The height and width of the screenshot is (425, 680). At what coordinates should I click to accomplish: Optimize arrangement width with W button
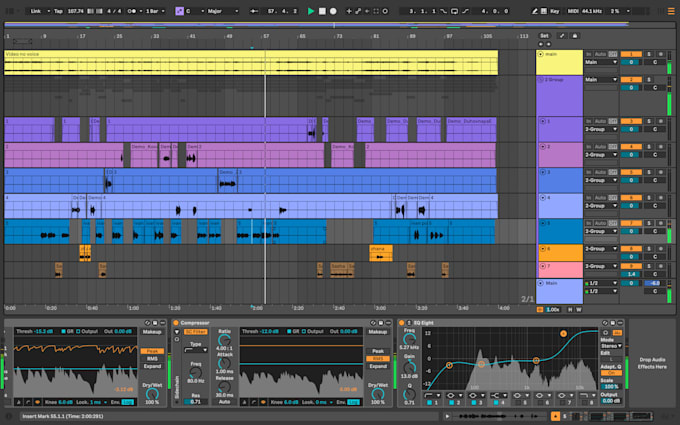coord(579,310)
